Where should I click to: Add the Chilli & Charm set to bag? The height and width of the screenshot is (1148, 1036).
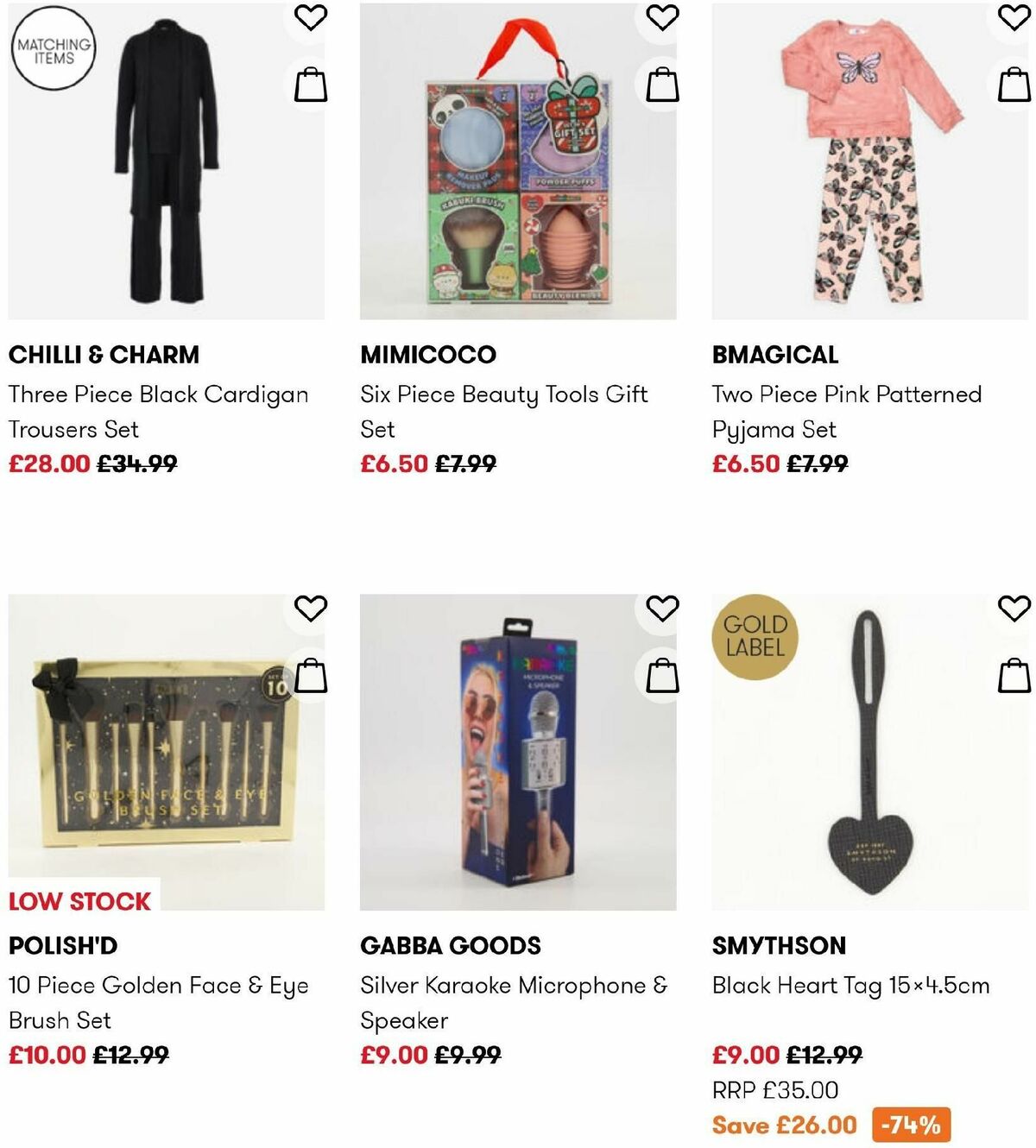click(311, 84)
